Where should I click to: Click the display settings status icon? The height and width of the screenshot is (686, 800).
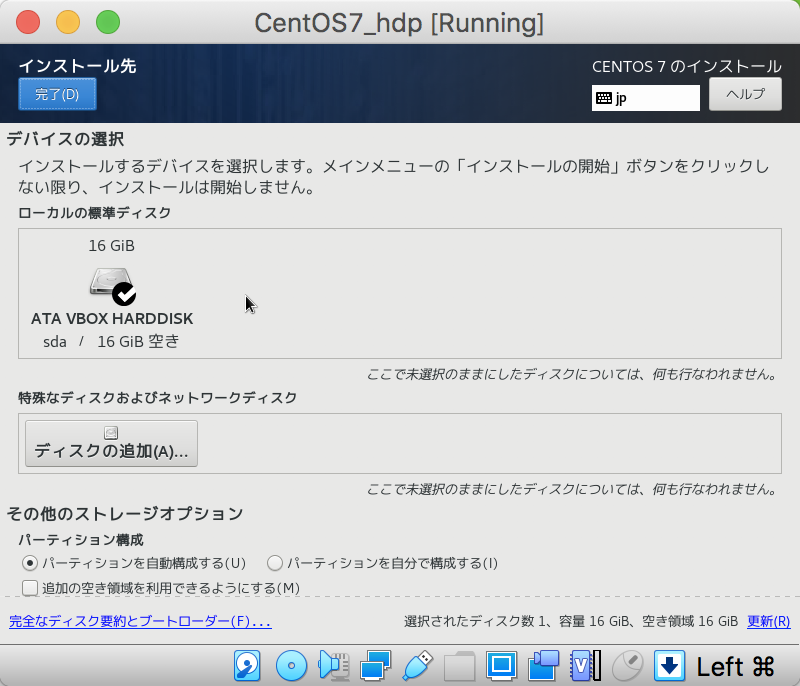[x=502, y=666]
